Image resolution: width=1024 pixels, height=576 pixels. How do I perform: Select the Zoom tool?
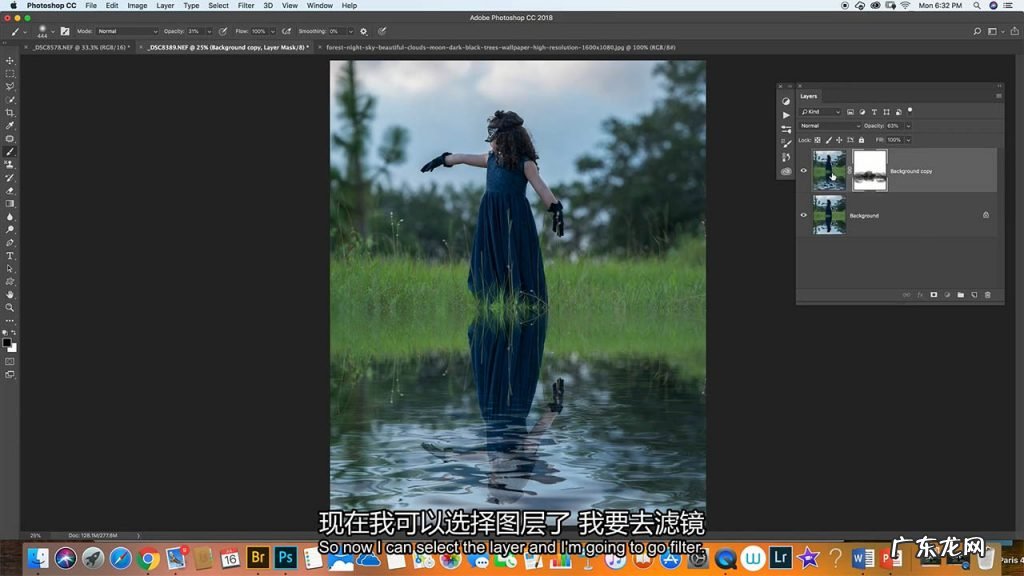(10, 308)
